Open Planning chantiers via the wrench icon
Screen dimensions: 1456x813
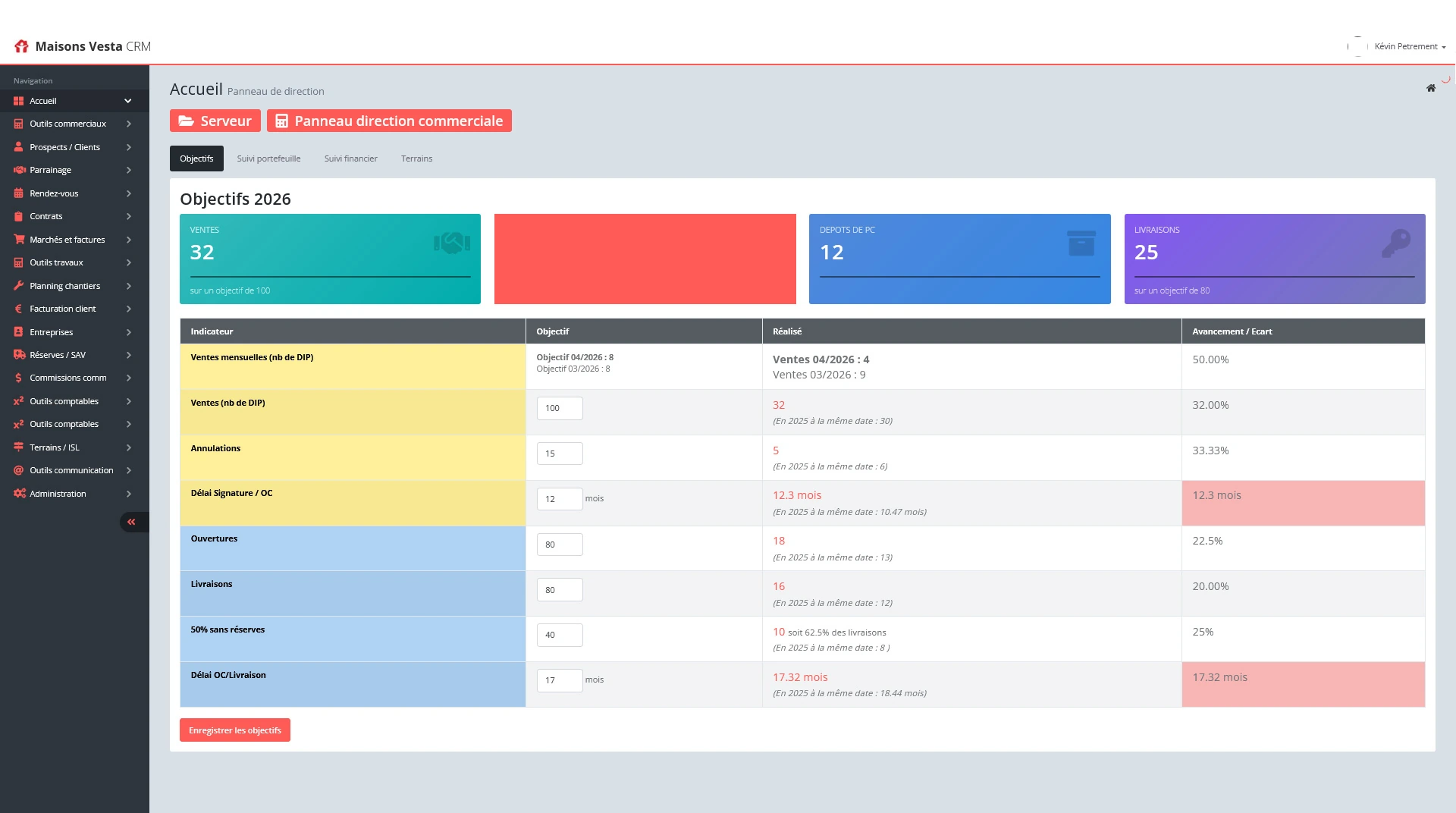click(20, 286)
